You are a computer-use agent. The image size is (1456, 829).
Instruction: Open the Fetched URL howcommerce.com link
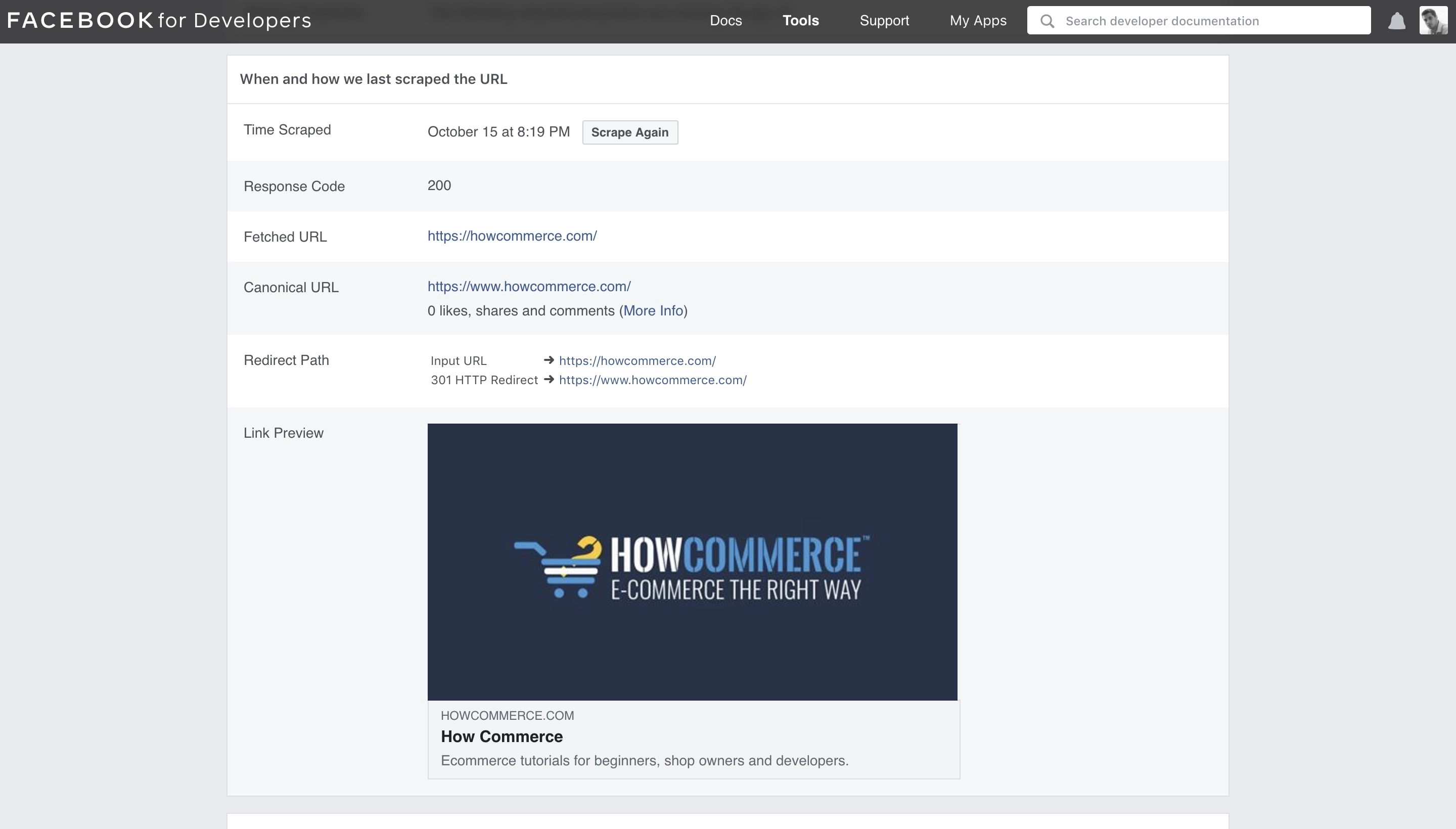512,236
